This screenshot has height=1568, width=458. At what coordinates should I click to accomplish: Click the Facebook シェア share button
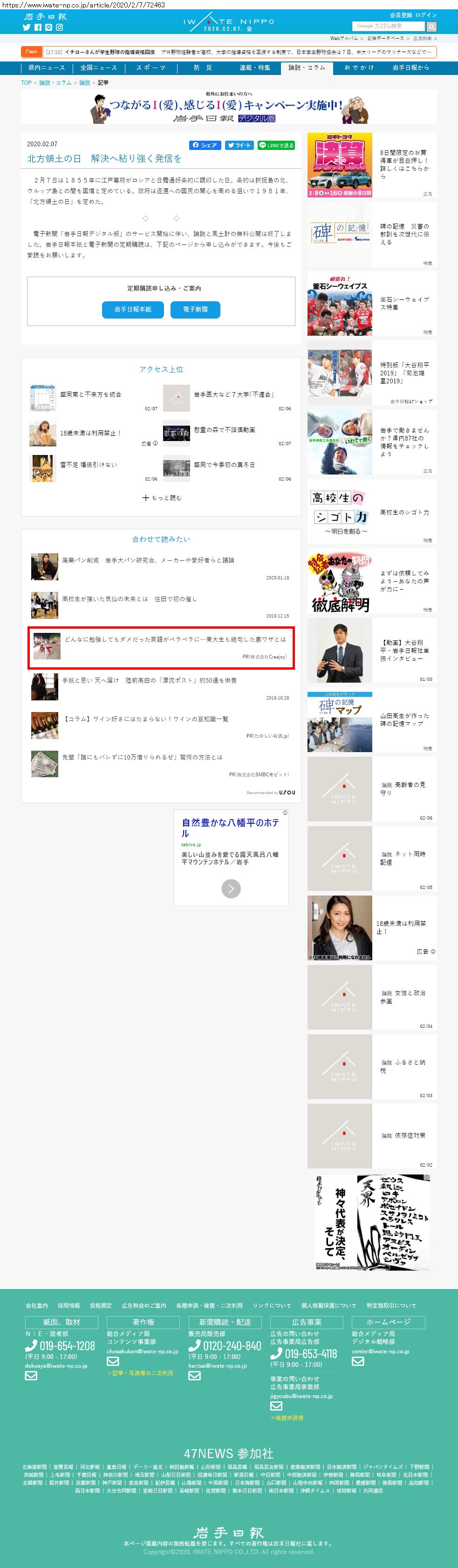(x=205, y=145)
